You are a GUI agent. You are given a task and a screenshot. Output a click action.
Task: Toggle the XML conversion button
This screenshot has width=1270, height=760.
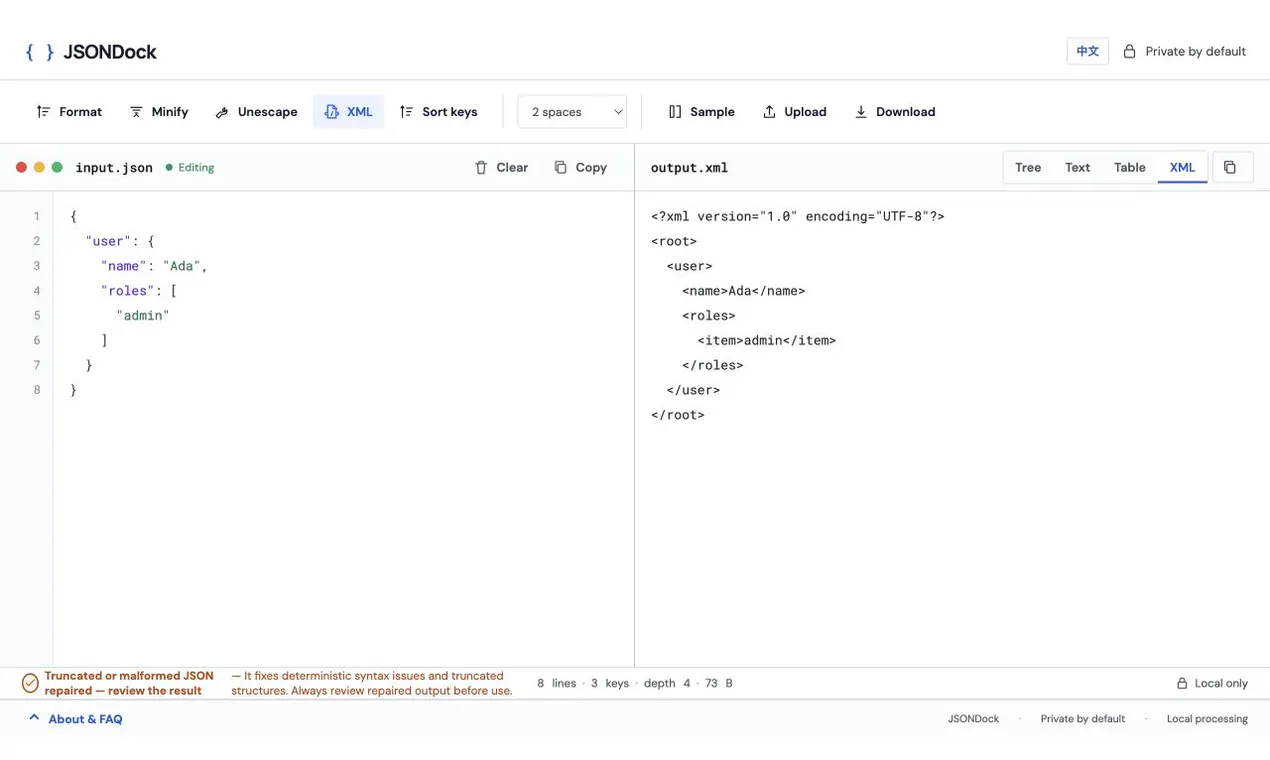[x=348, y=112]
